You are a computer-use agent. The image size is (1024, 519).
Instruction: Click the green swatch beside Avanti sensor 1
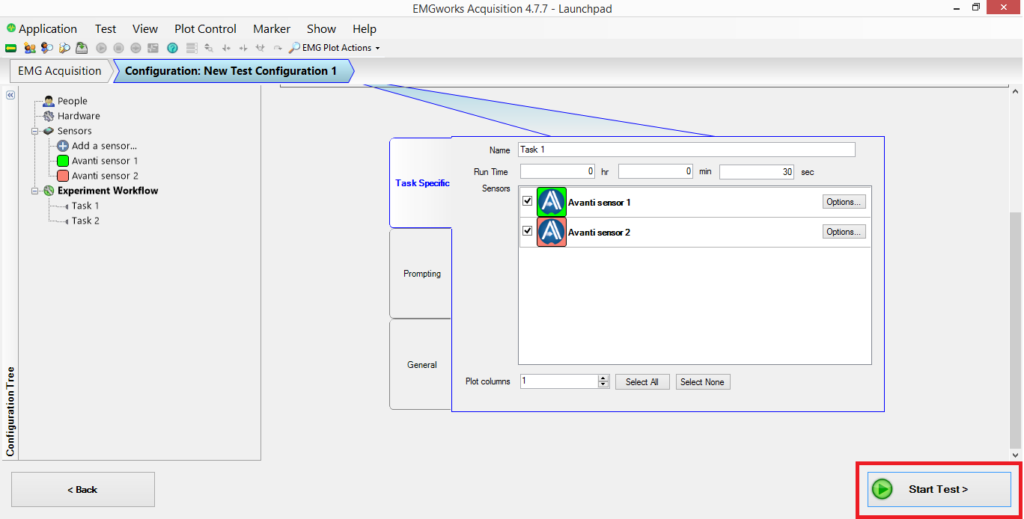pyautogui.click(x=63, y=161)
